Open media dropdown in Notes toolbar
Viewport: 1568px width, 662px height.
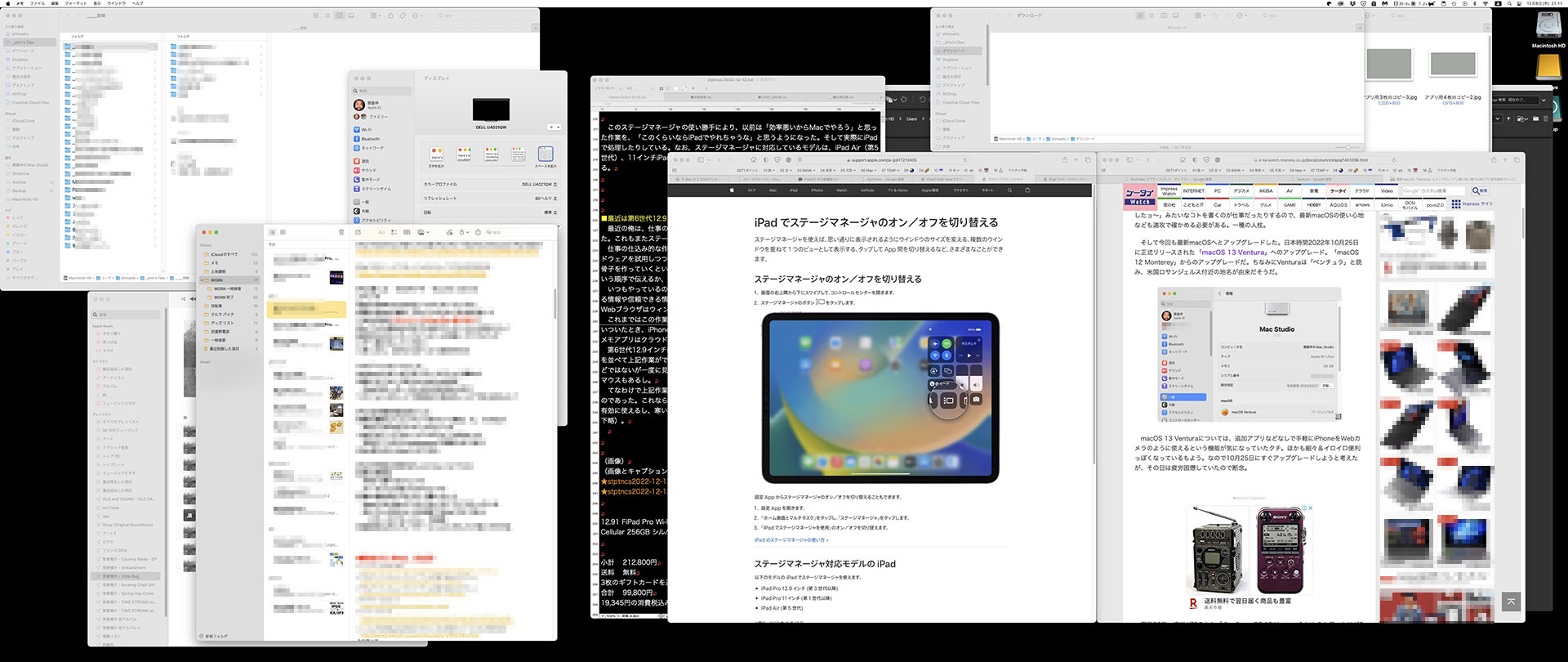[x=423, y=232]
